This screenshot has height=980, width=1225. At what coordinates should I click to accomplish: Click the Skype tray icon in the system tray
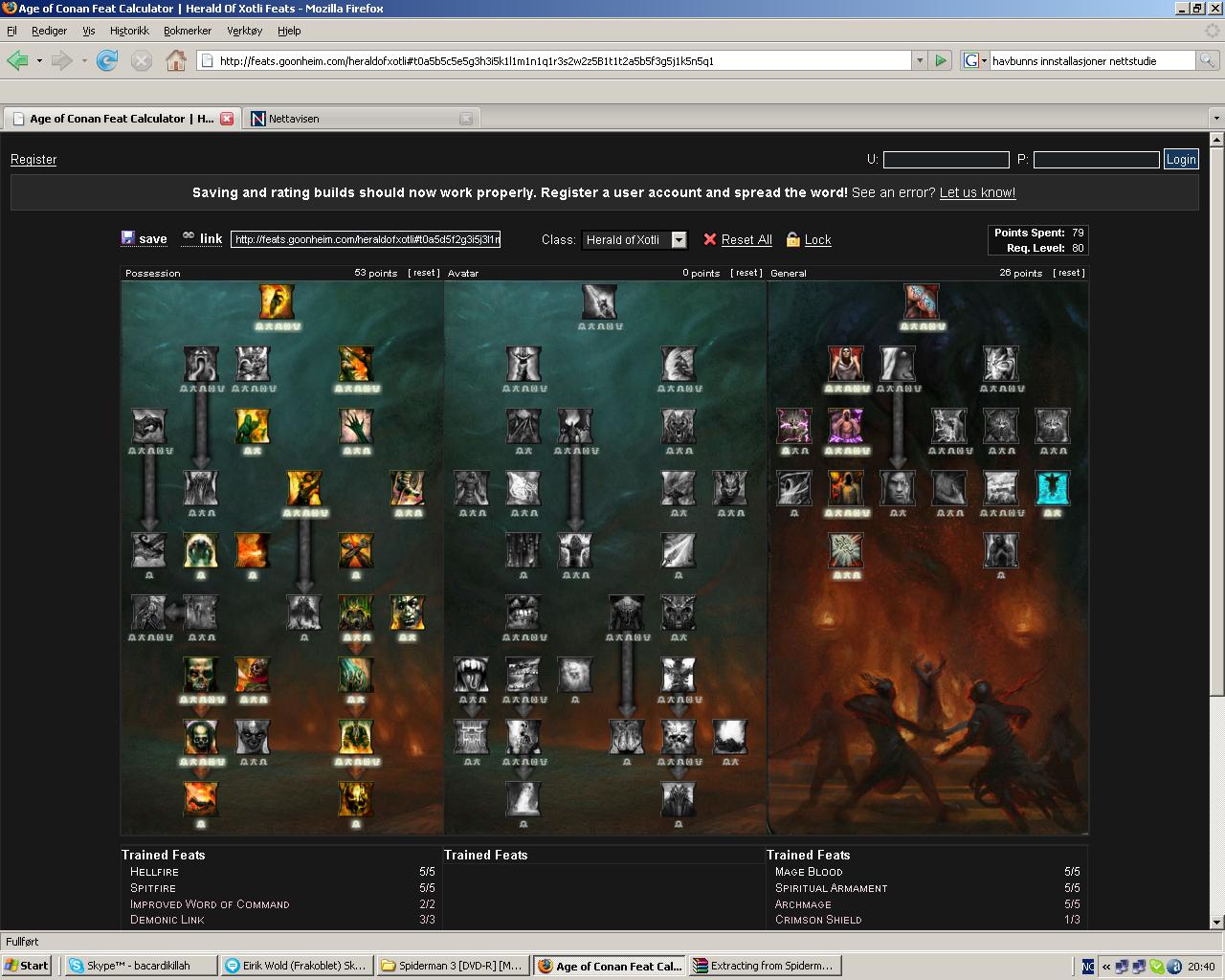[1156, 966]
